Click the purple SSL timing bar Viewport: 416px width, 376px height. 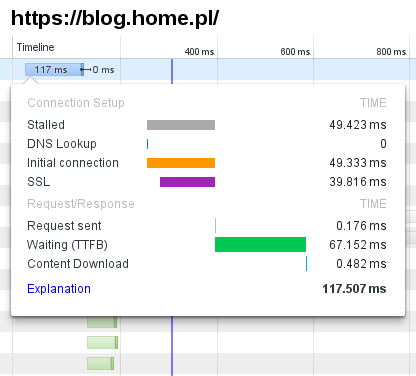coord(187,182)
